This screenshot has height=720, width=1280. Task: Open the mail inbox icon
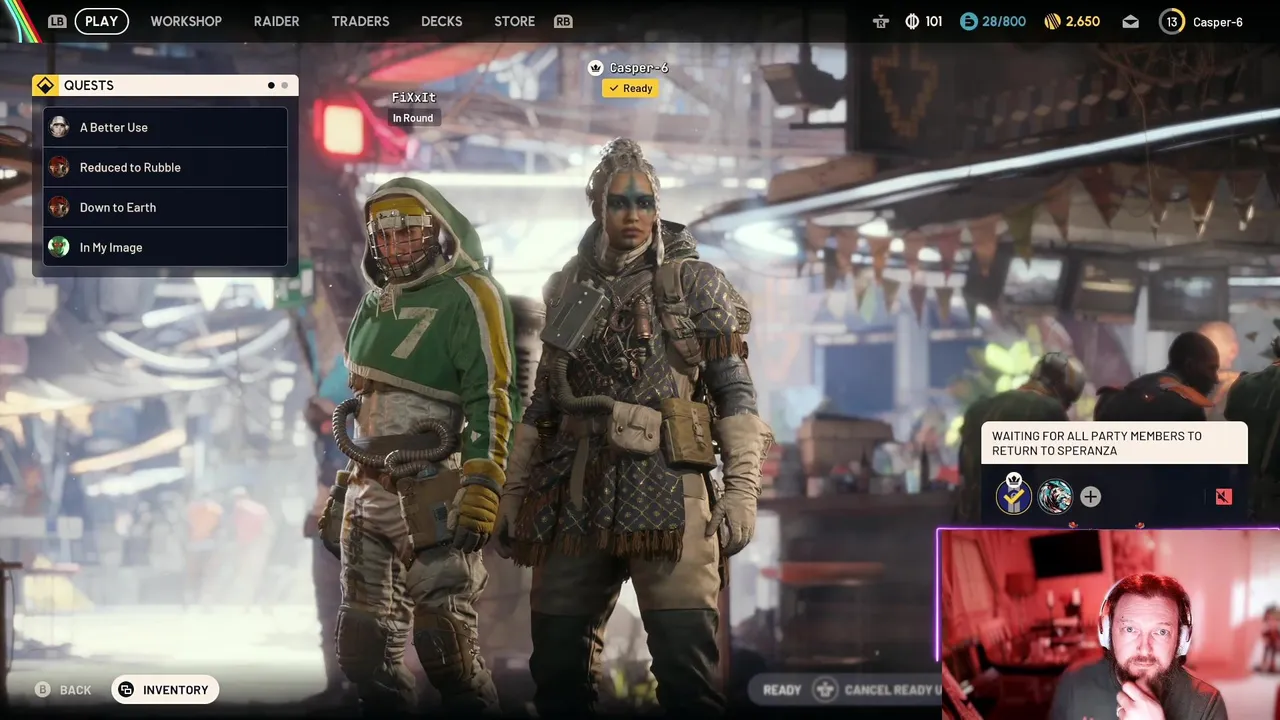pos(1130,21)
